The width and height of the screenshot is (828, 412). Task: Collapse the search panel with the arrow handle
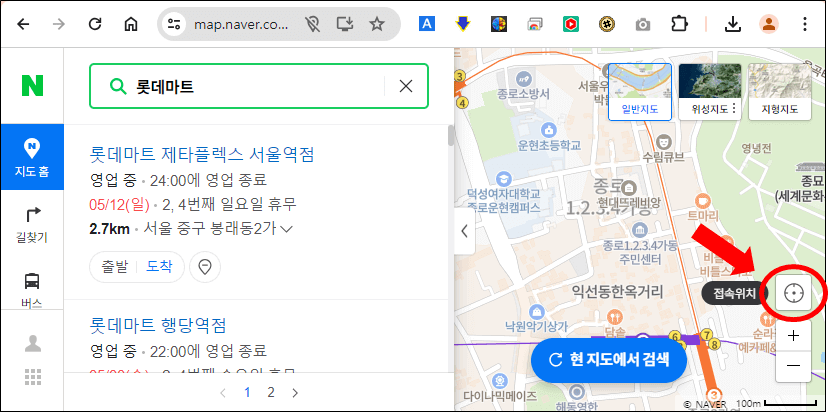tap(464, 231)
